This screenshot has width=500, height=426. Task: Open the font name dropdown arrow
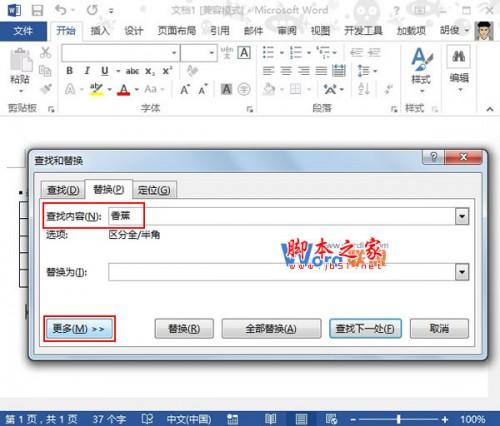point(174,53)
